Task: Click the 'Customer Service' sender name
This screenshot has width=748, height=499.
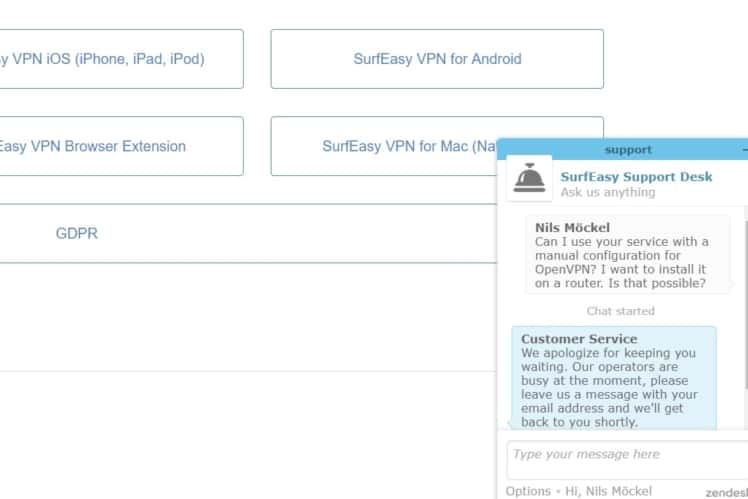Action: pos(579,339)
